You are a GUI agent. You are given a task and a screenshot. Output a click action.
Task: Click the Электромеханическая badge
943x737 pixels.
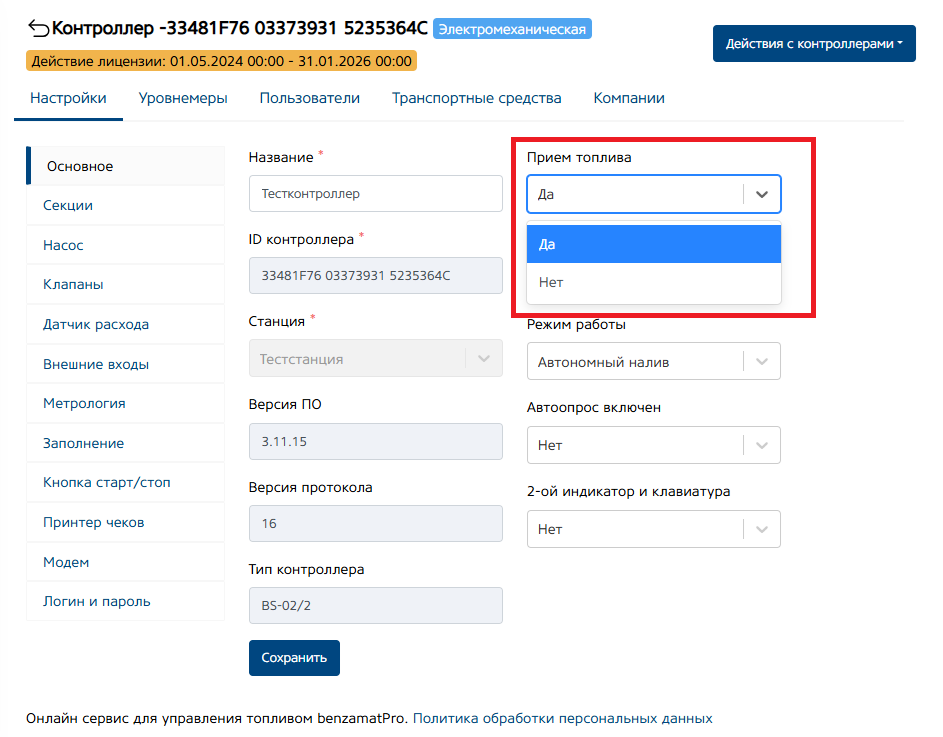pos(512,29)
